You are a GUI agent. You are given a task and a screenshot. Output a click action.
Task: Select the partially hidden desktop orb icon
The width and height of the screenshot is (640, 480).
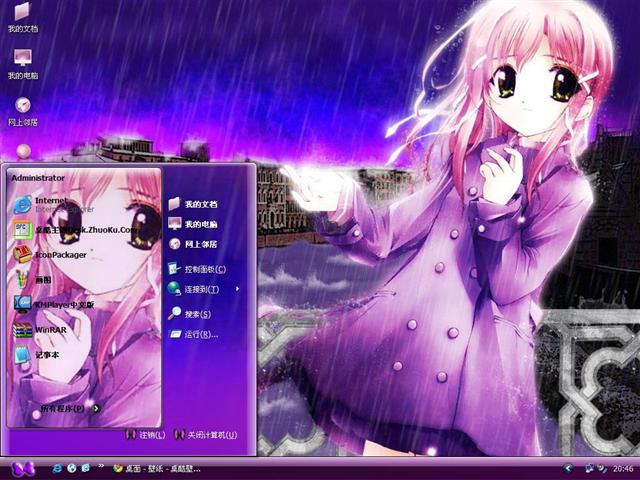click(x=24, y=151)
